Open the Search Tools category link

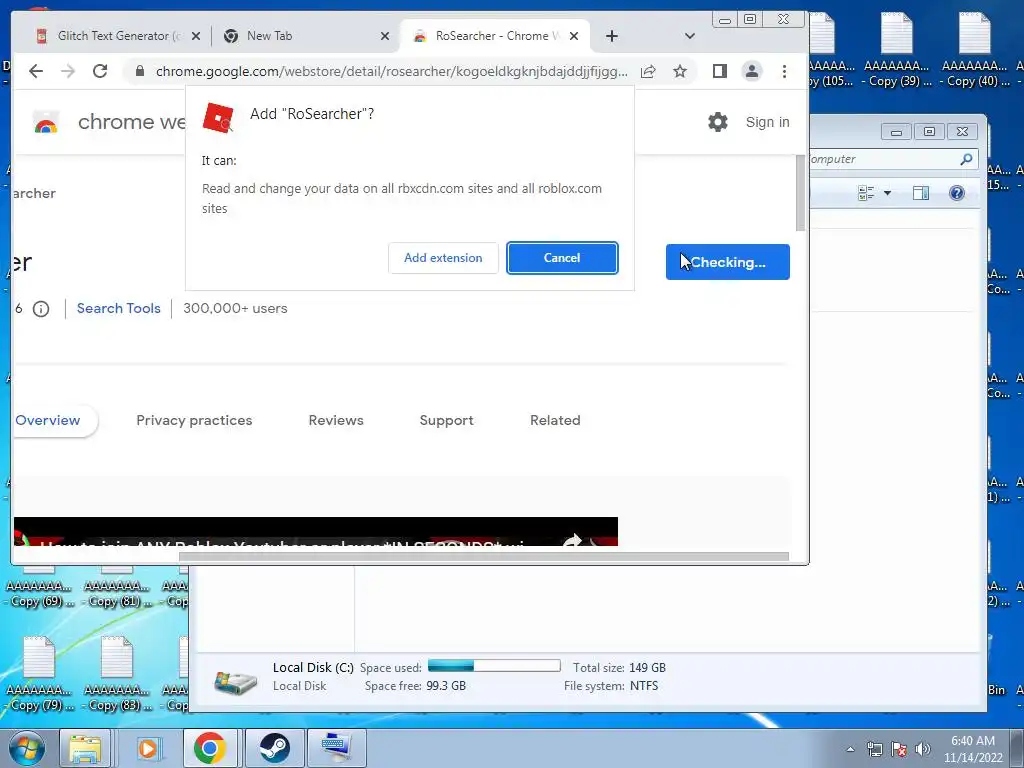118,308
